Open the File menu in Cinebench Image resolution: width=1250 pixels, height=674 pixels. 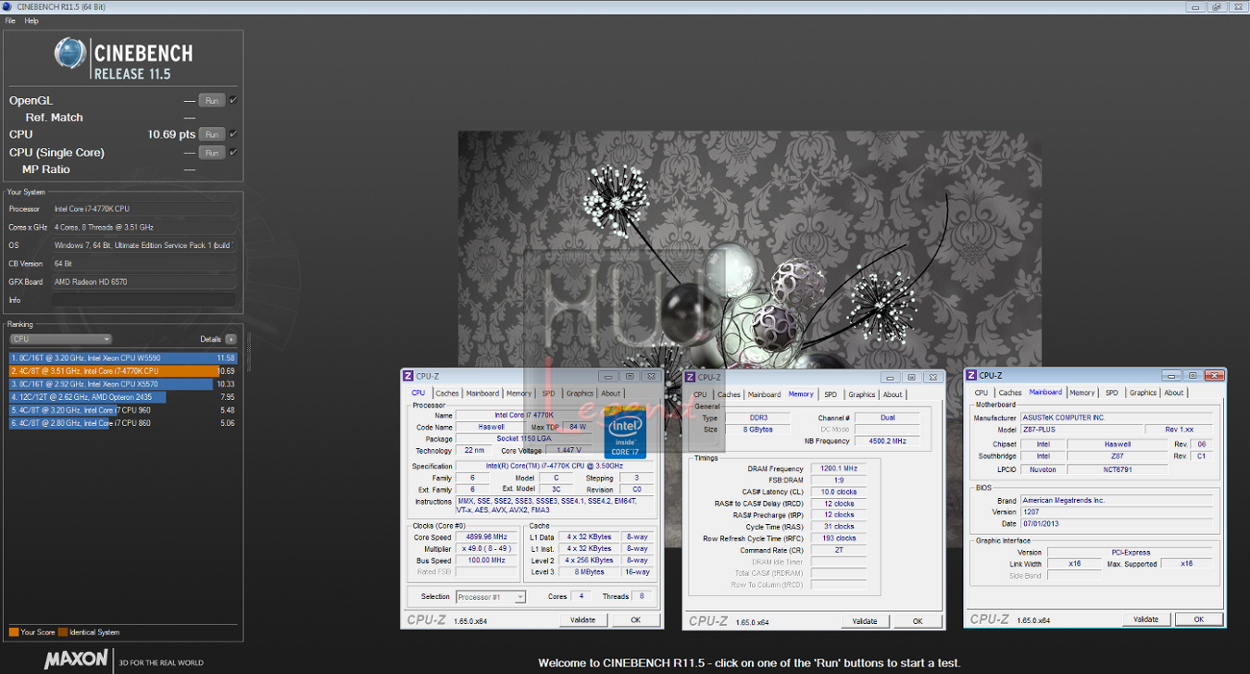(10, 20)
